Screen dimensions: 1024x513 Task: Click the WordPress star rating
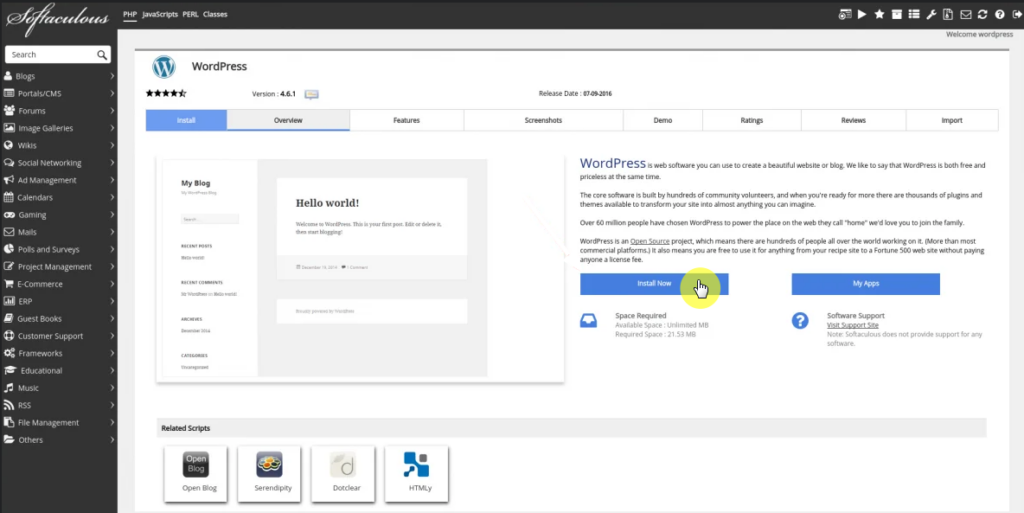tap(166, 93)
